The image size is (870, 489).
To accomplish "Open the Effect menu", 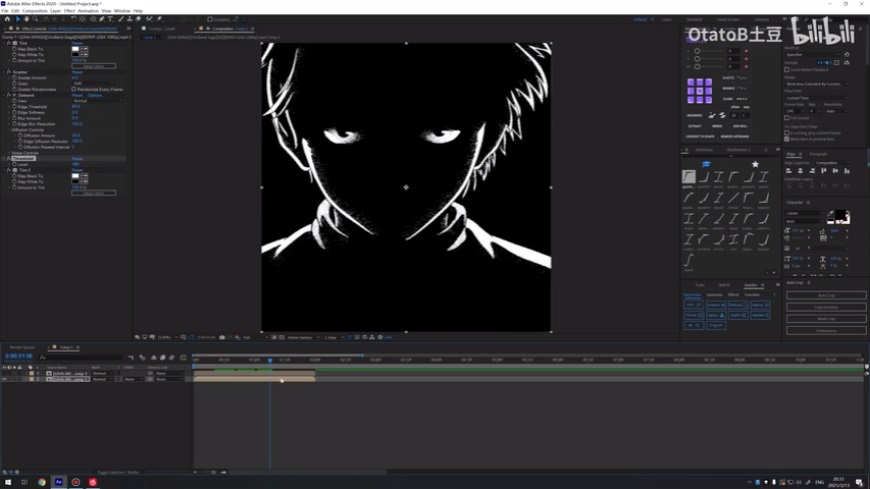I will [69, 11].
